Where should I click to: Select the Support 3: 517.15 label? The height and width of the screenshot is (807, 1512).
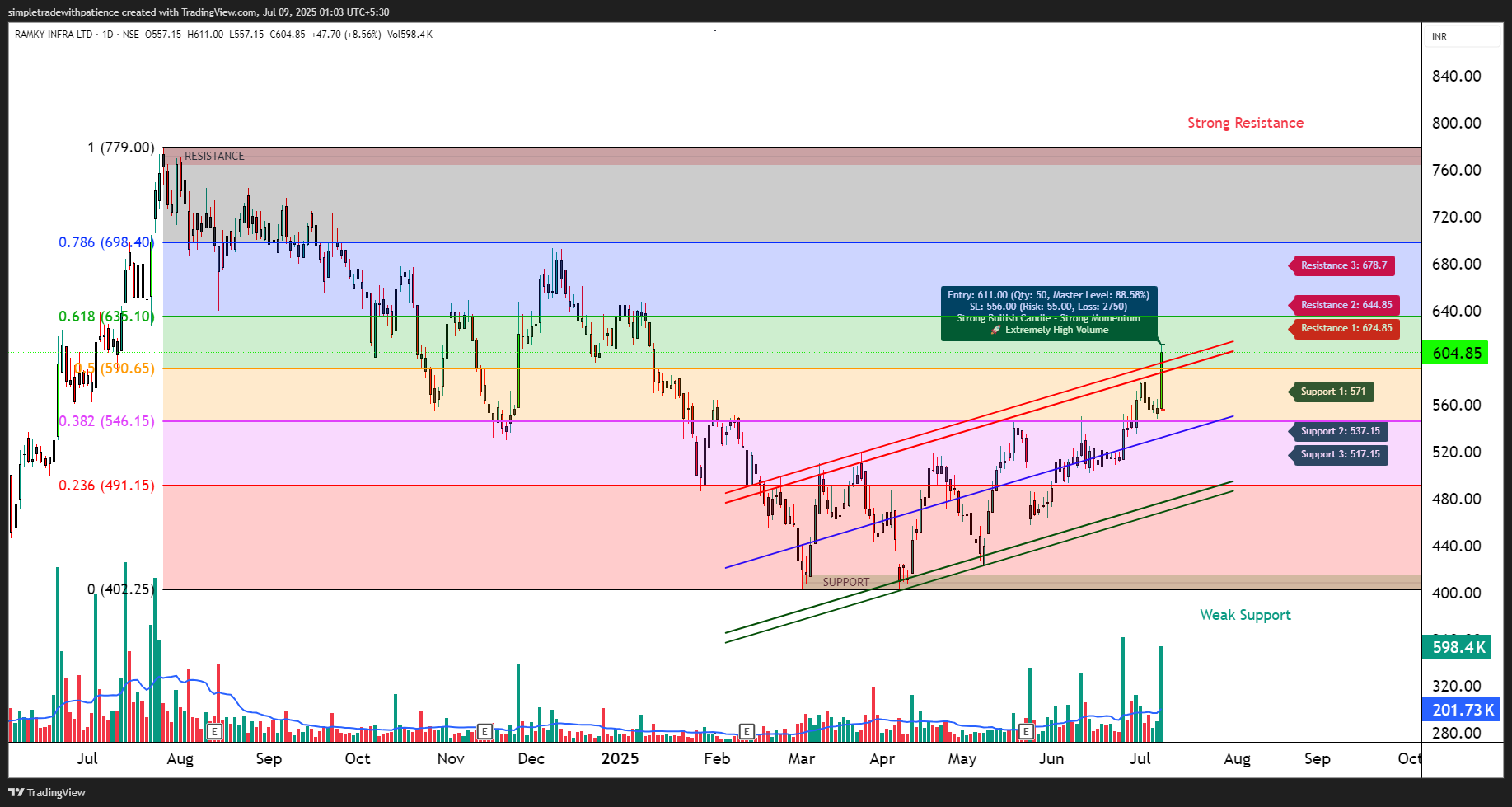click(1339, 454)
